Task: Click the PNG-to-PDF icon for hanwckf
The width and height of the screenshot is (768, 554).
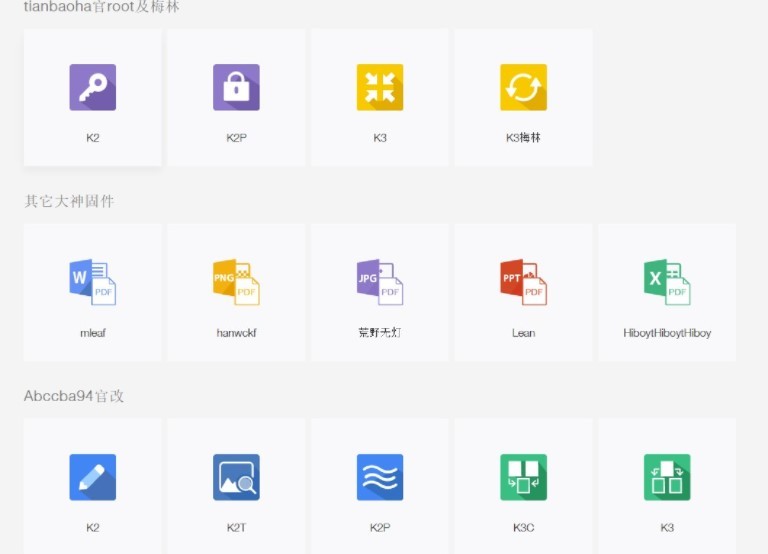Action: (236, 281)
